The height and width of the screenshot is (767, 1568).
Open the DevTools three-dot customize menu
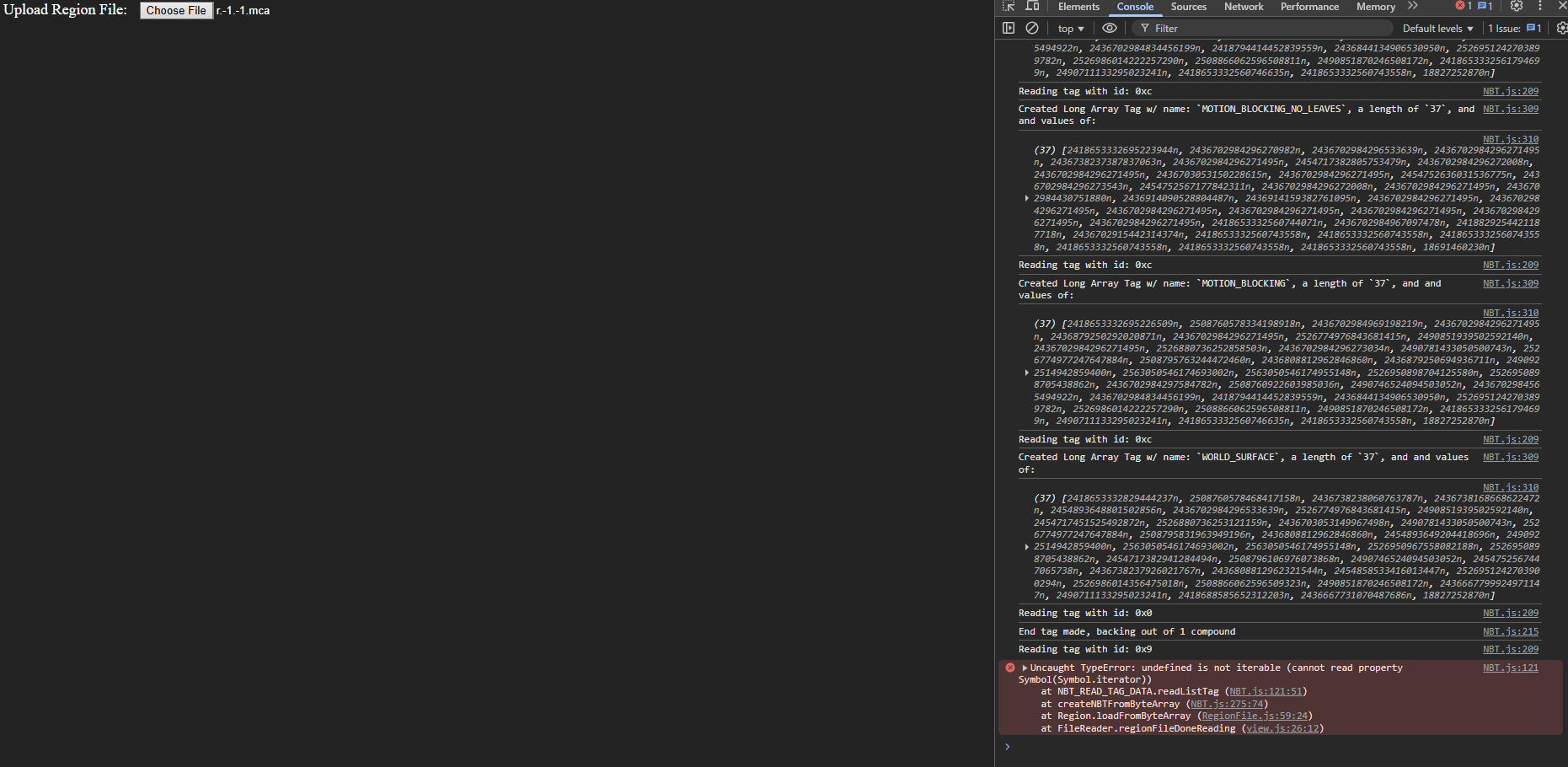[x=1540, y=7]
